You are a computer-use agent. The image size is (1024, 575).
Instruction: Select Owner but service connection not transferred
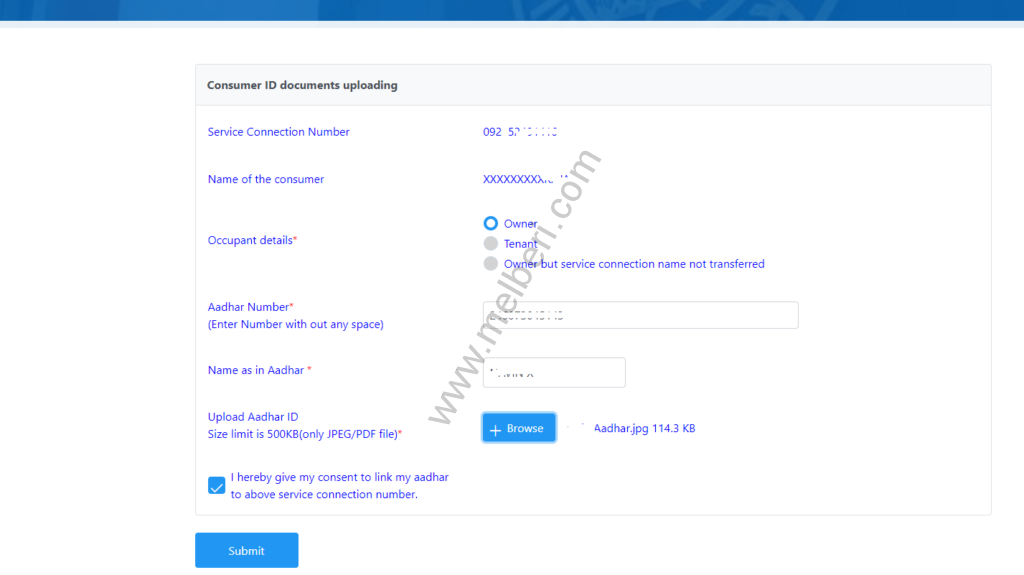tap(490, 264)
